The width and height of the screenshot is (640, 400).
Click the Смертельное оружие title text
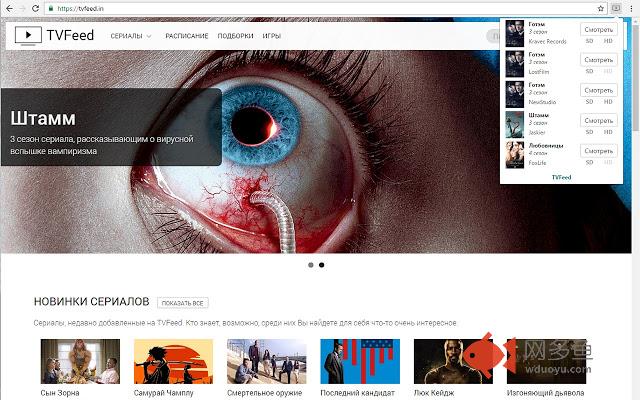[x=264, y=393]
